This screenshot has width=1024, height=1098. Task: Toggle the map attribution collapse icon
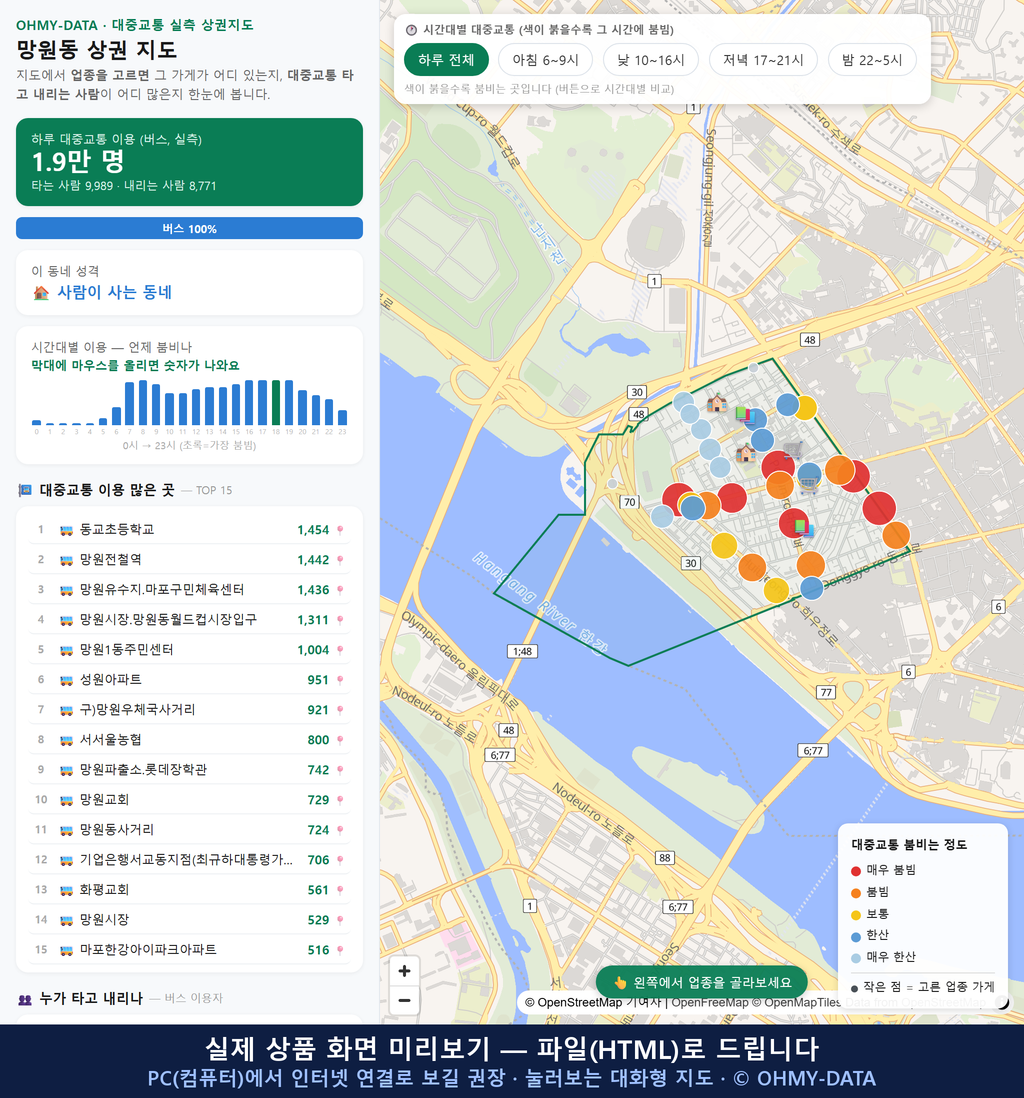click(1003, 1002)
